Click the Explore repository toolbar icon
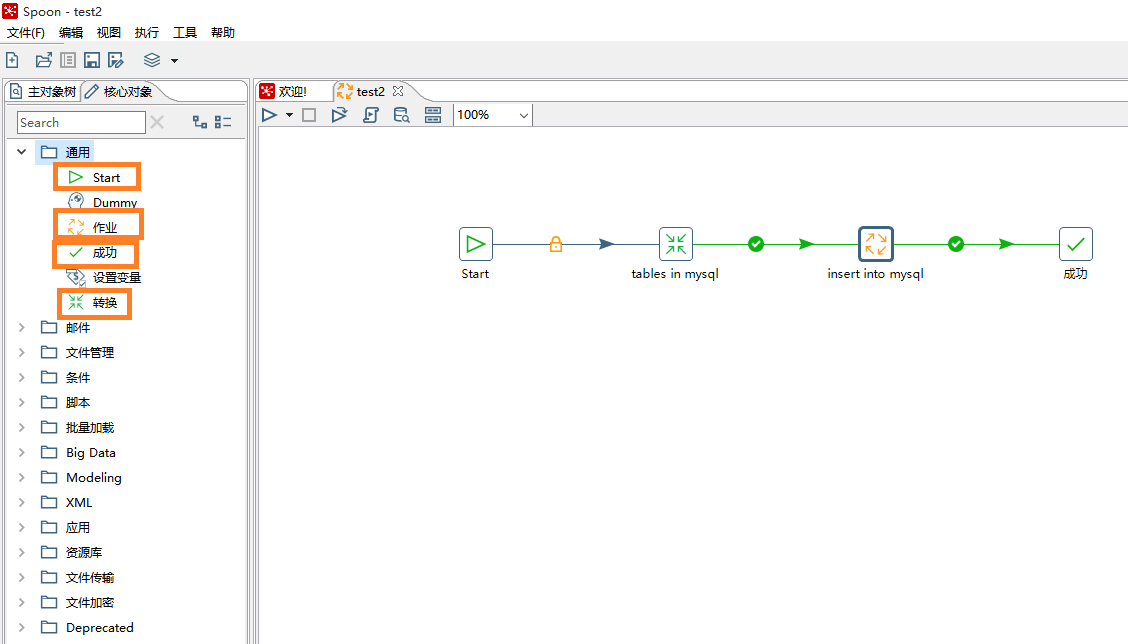This screenshot has width=1128, height=644. click(x=68, y=60)
